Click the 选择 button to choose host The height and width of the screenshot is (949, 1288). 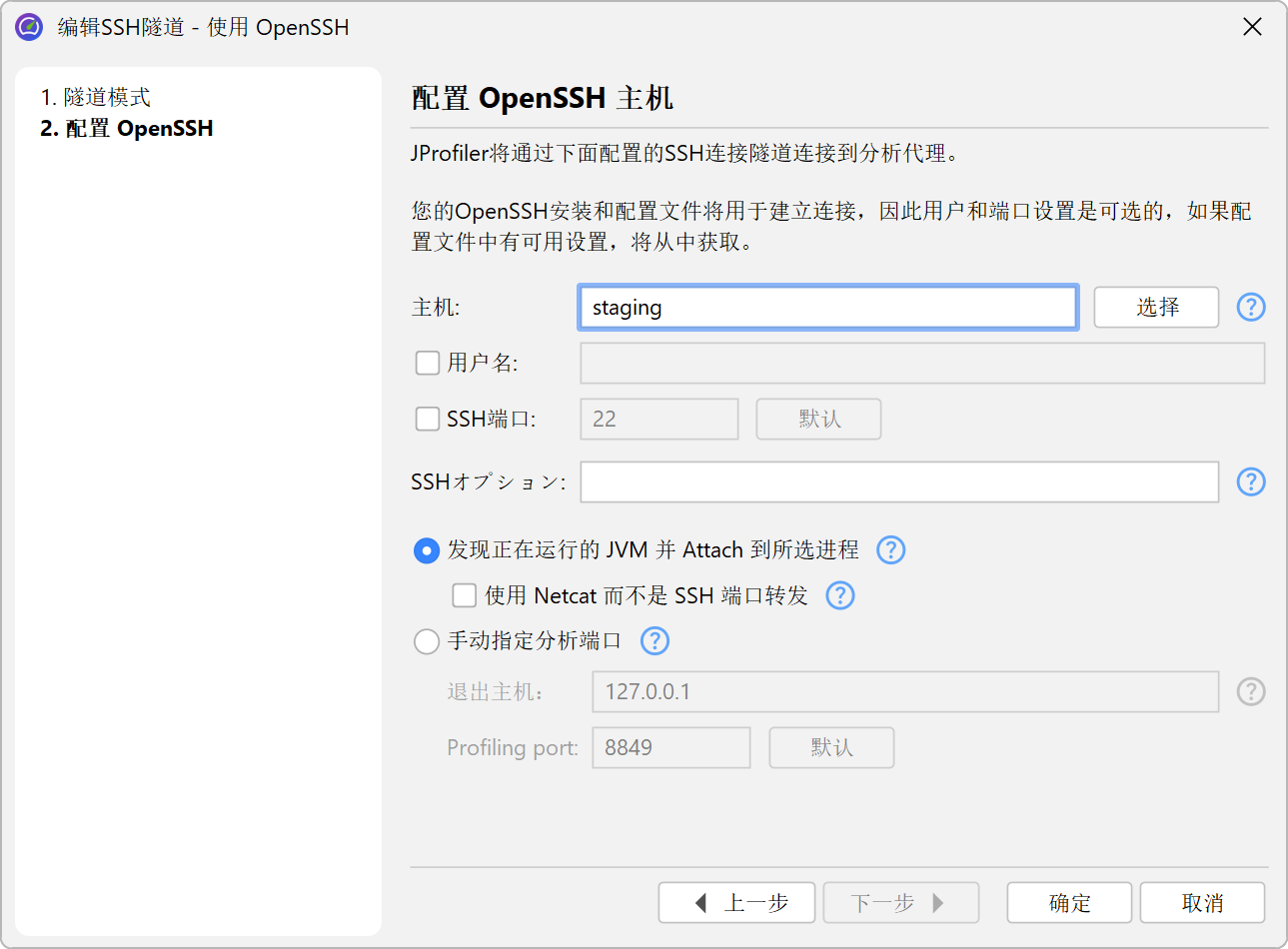pyautogui.click(x=1156, y=307)
